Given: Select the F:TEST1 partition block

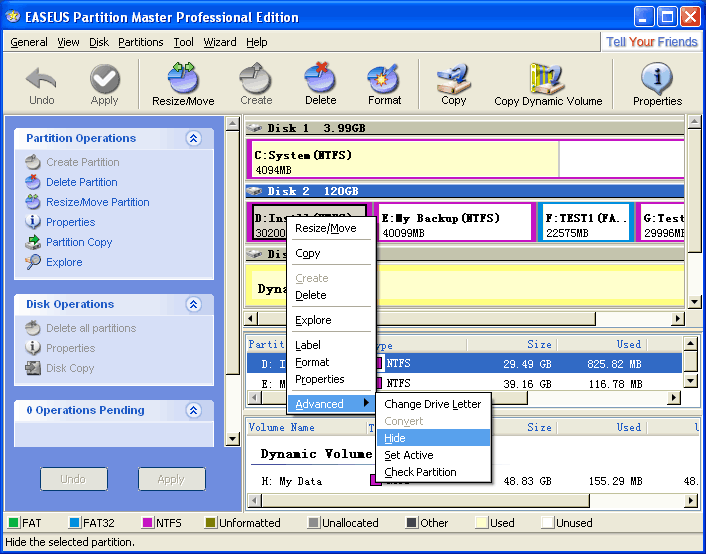Looking at the screenshot, I should coord(586,222).
